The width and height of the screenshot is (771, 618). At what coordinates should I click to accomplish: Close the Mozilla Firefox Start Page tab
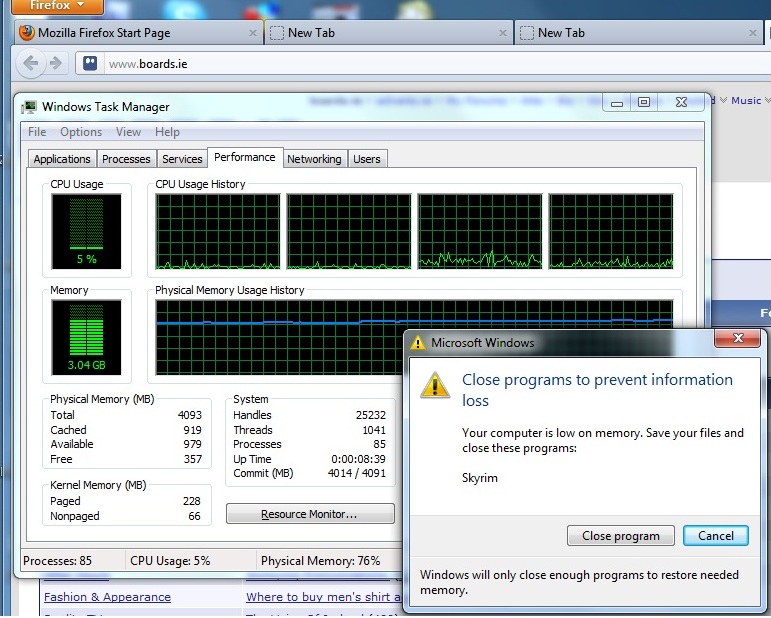pos(253,33)
